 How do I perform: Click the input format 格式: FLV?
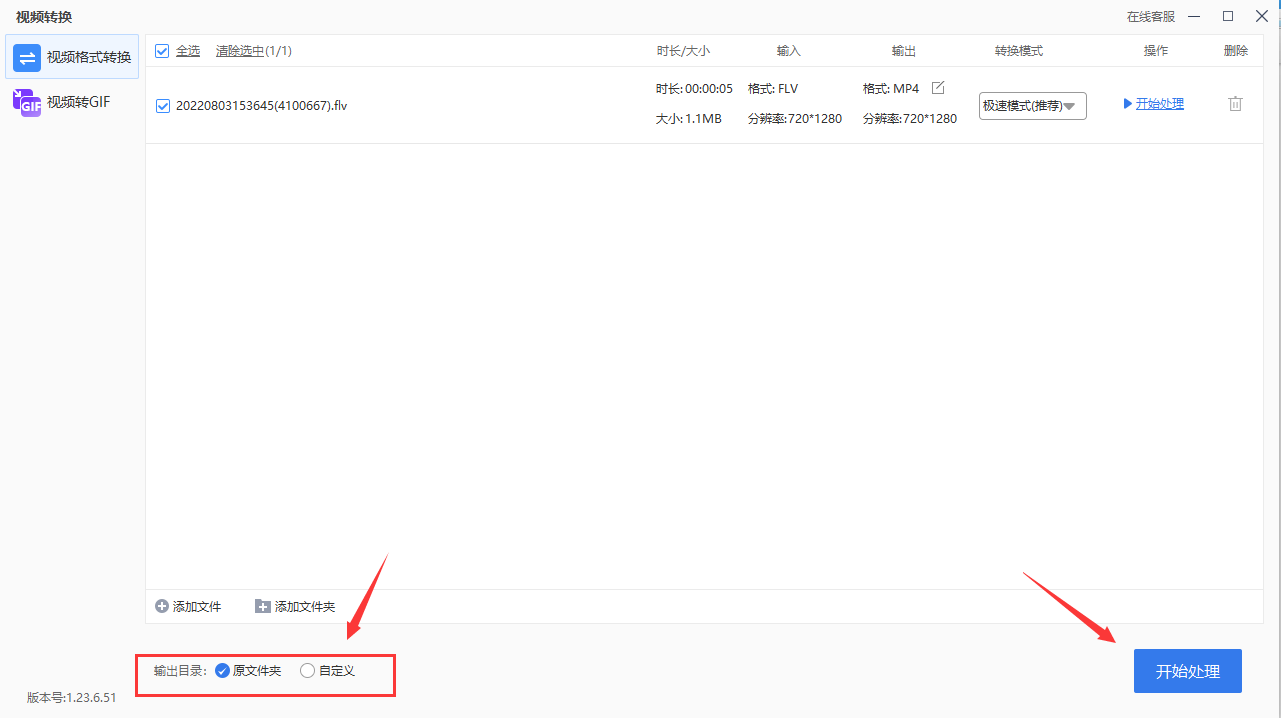click(773, 89)
